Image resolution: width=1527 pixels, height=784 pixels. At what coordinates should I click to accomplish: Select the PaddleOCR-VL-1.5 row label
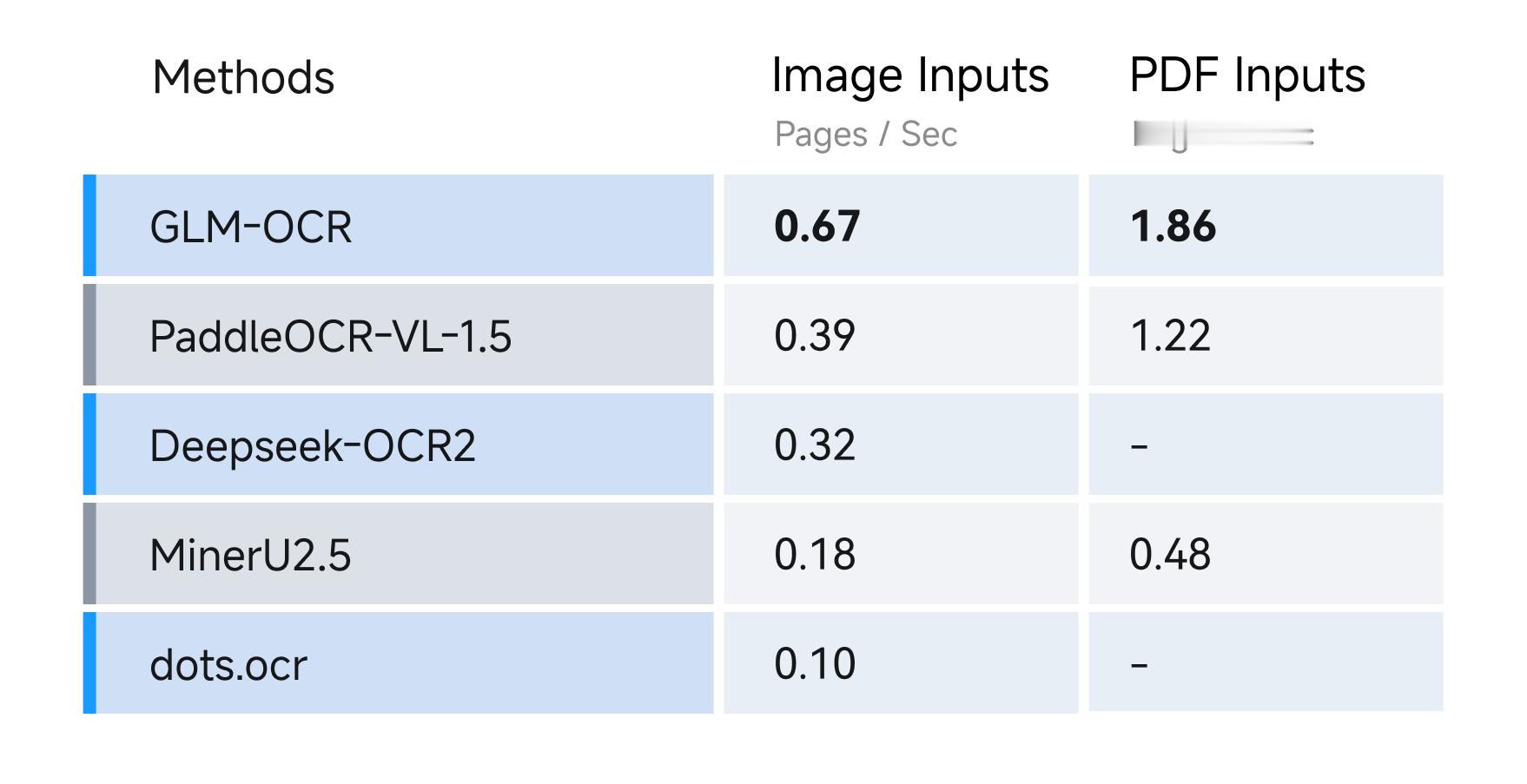coord(399,335)
